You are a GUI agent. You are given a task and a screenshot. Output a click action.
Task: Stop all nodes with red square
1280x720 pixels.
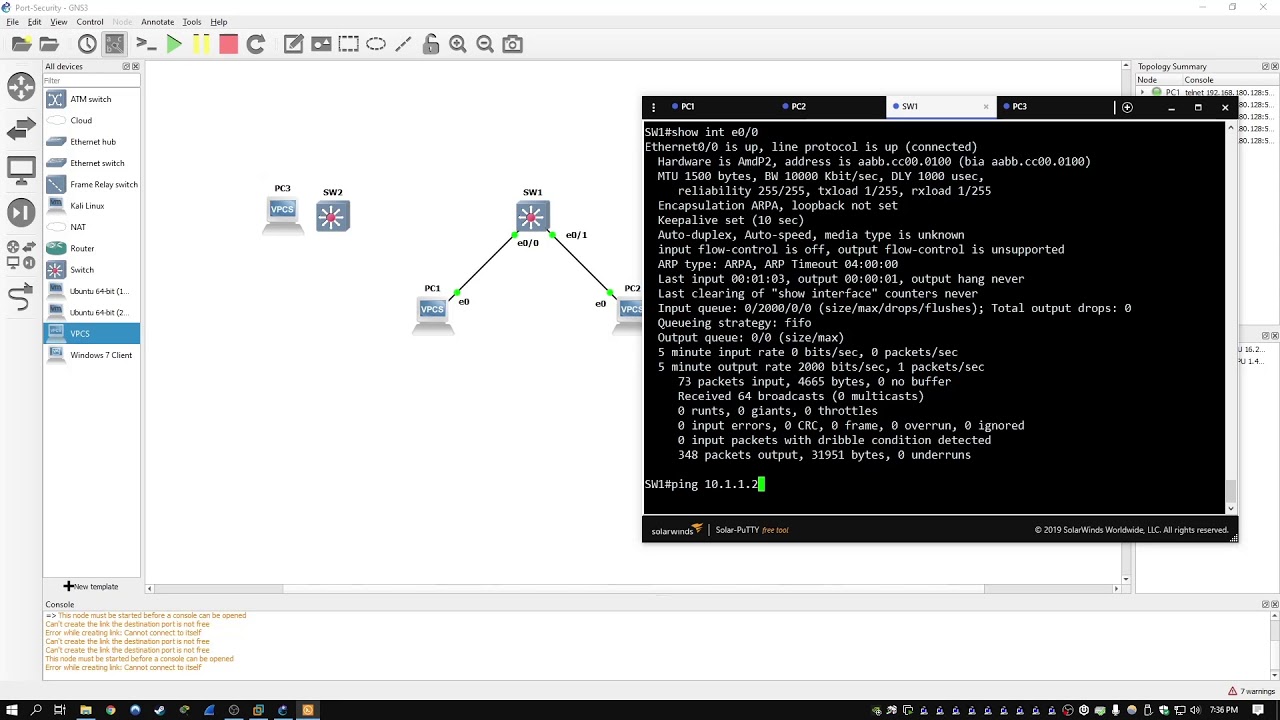click(228, 44)
